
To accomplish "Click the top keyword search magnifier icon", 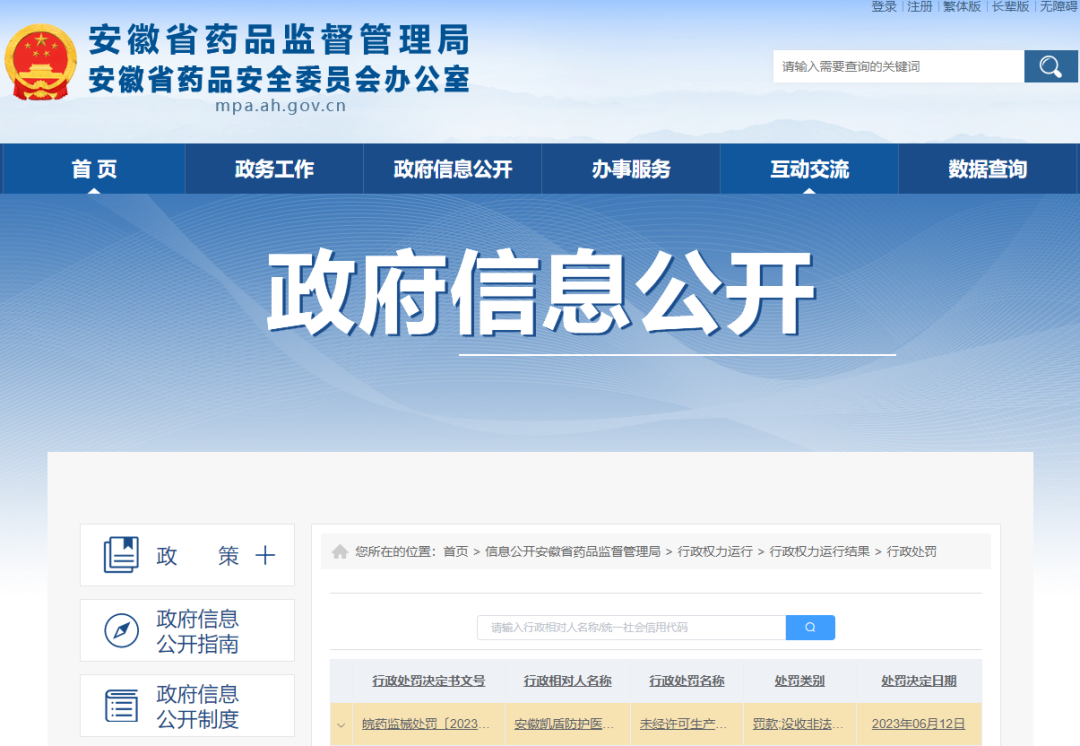I will (x=1050, y=67).
